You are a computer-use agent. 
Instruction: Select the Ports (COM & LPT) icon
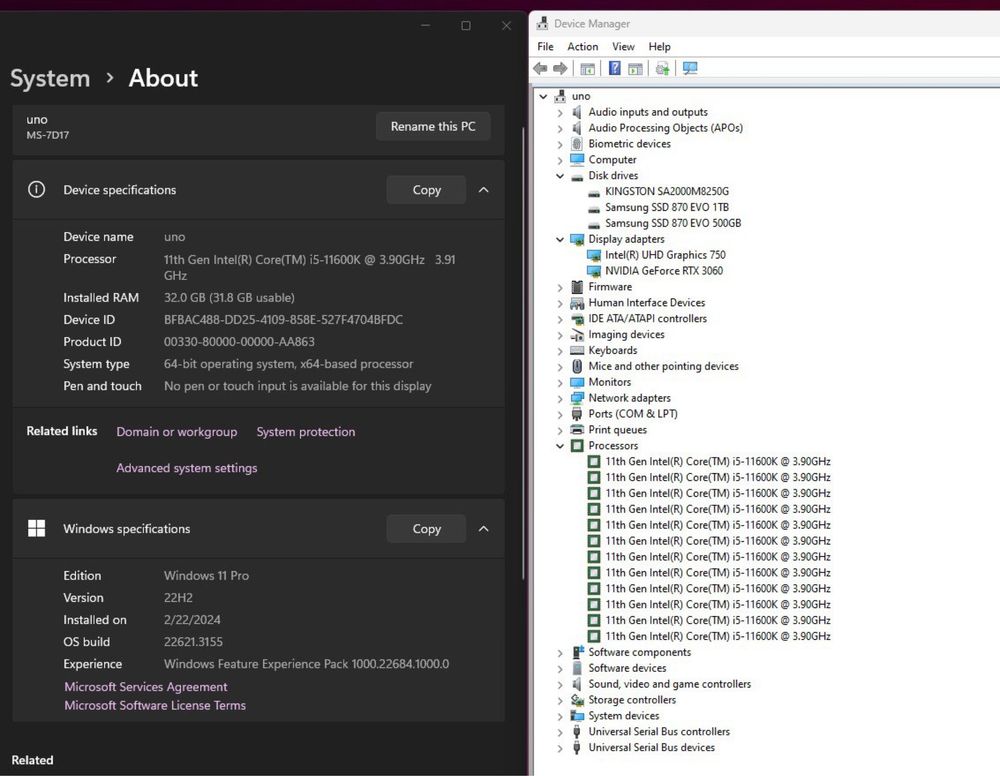[x=577, y=414]
